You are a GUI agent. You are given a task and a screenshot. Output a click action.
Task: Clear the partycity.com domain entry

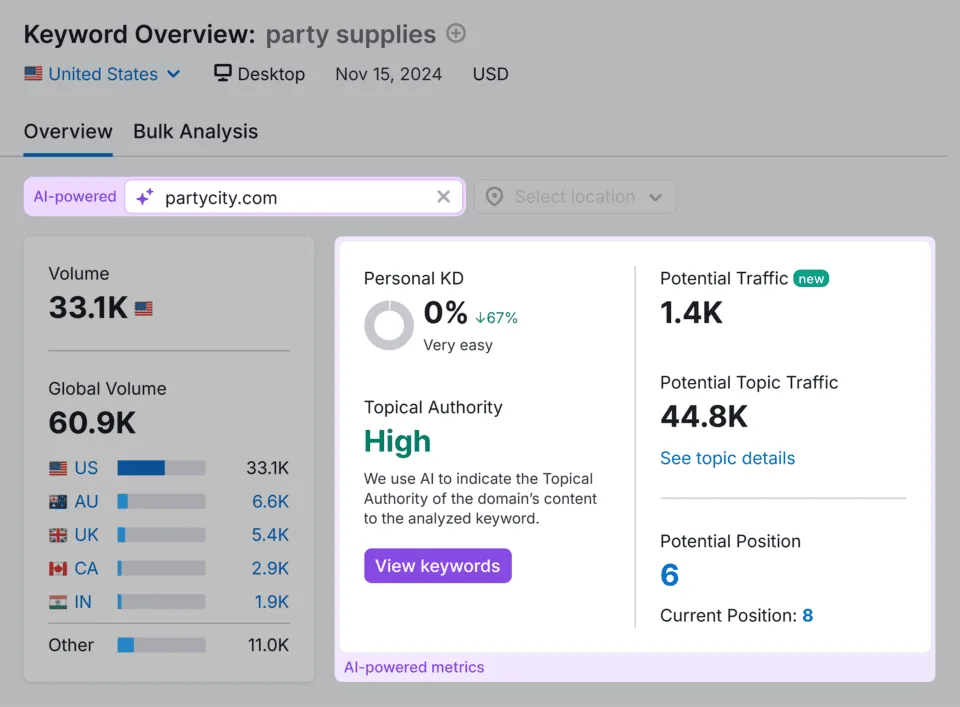pyautogui.click(x=443, y=196)
